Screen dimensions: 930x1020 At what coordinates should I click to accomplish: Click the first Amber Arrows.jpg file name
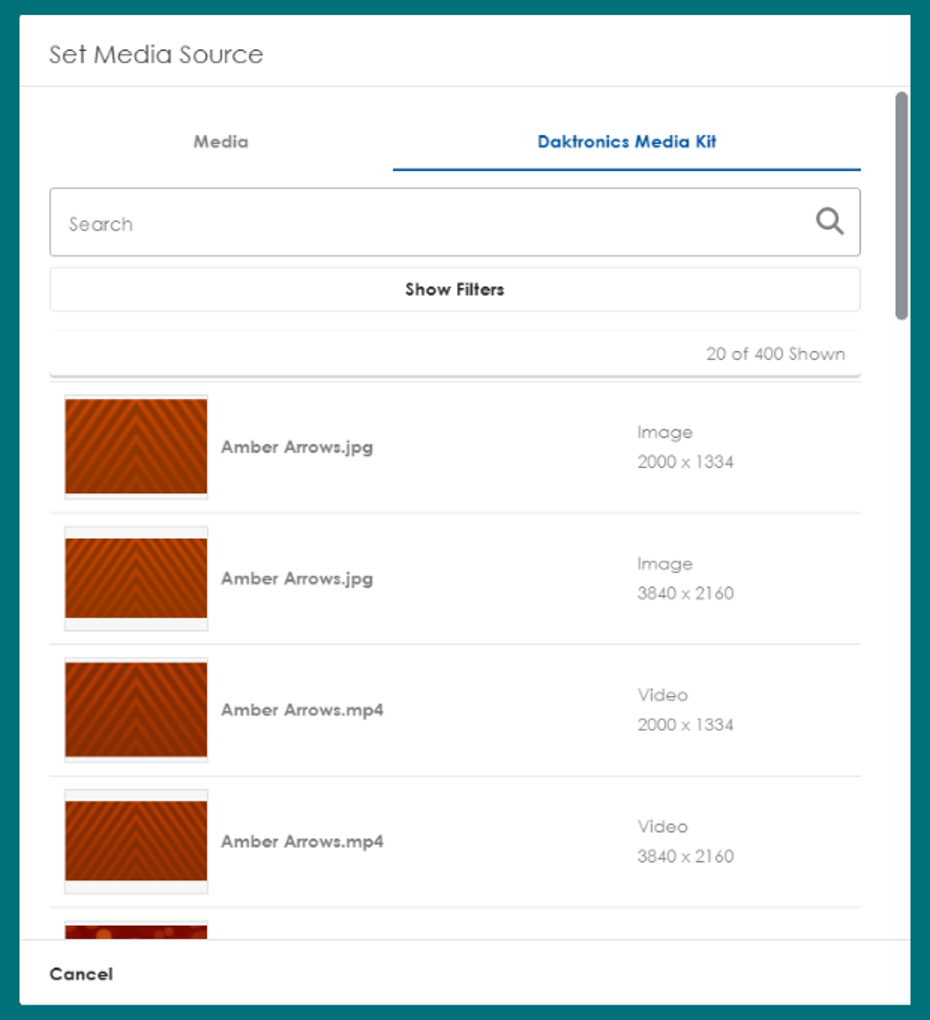tap(297, 447)
